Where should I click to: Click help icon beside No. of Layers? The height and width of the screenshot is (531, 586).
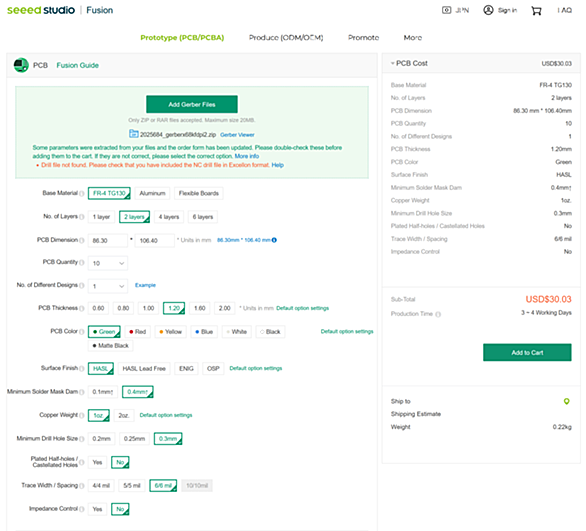(x=81, y=217)
